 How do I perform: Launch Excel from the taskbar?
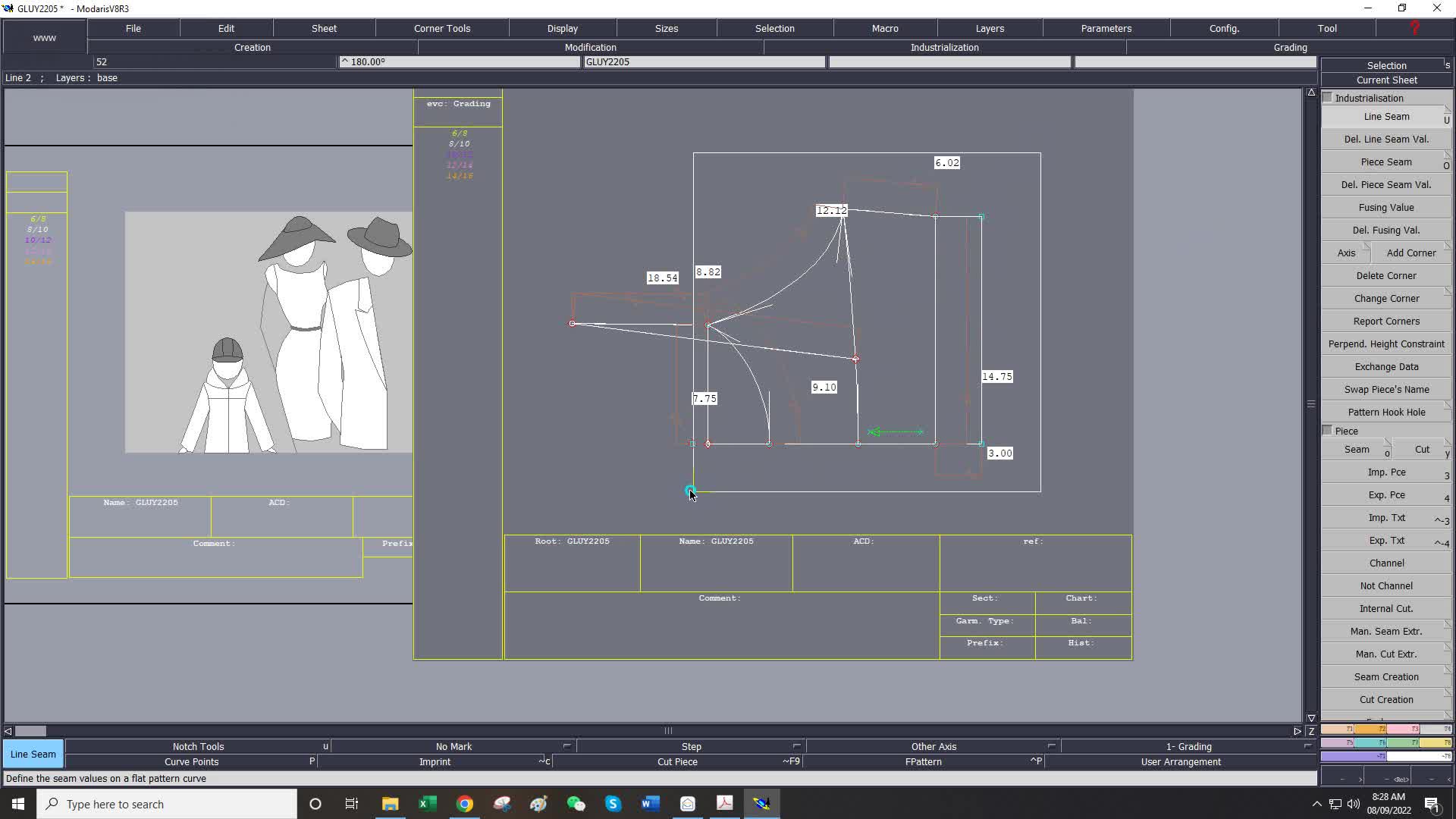[x=427, y=804]
